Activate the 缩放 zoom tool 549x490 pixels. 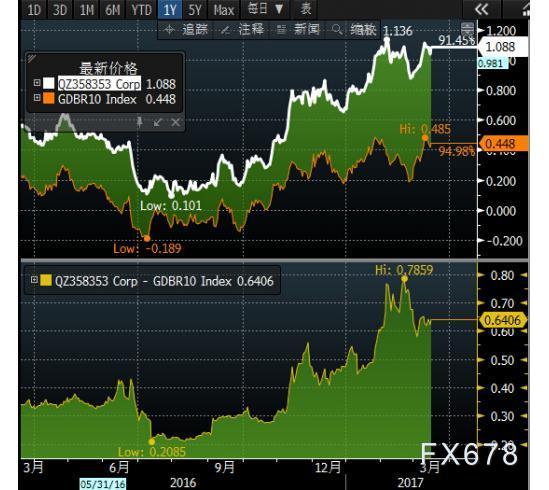tap(354, 30)
